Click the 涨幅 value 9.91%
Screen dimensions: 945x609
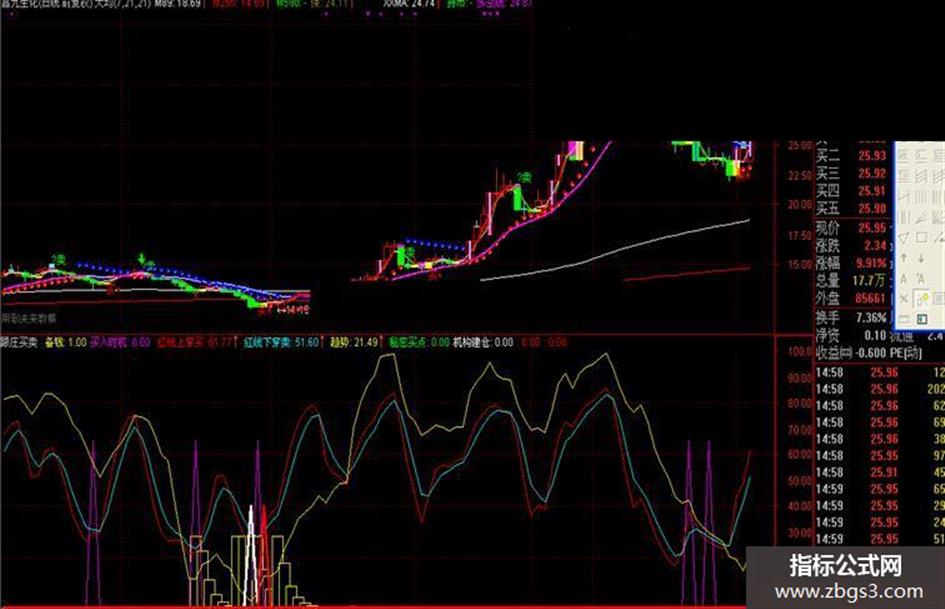click(x=871, y=263)
